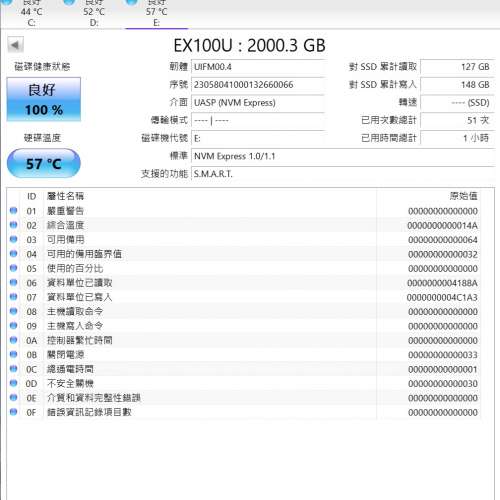Select attribute row 錯誤資訊記錄項目數

[x=244, y=412]
